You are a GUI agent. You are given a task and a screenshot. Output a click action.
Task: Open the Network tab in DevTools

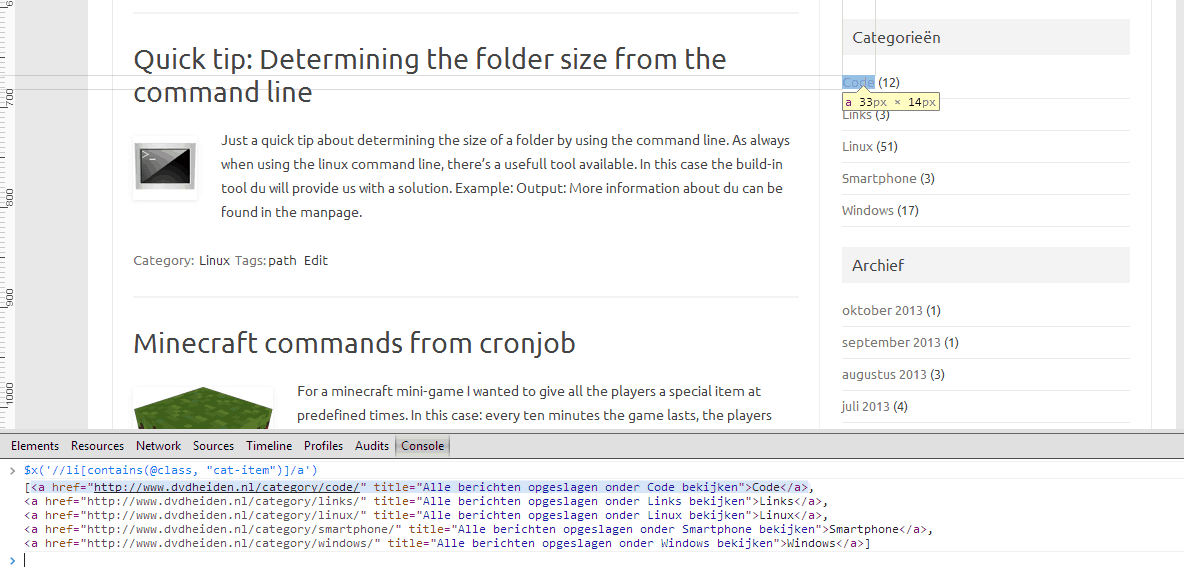coord(157,446)
